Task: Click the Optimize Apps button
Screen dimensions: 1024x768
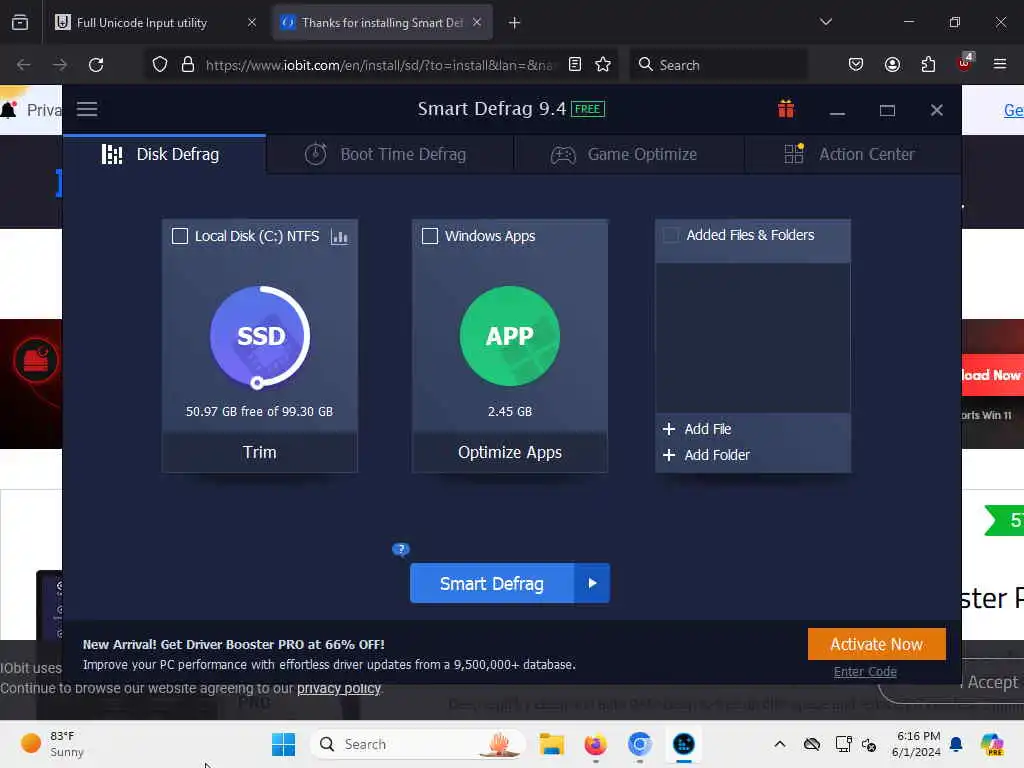Action: point(509,453)
